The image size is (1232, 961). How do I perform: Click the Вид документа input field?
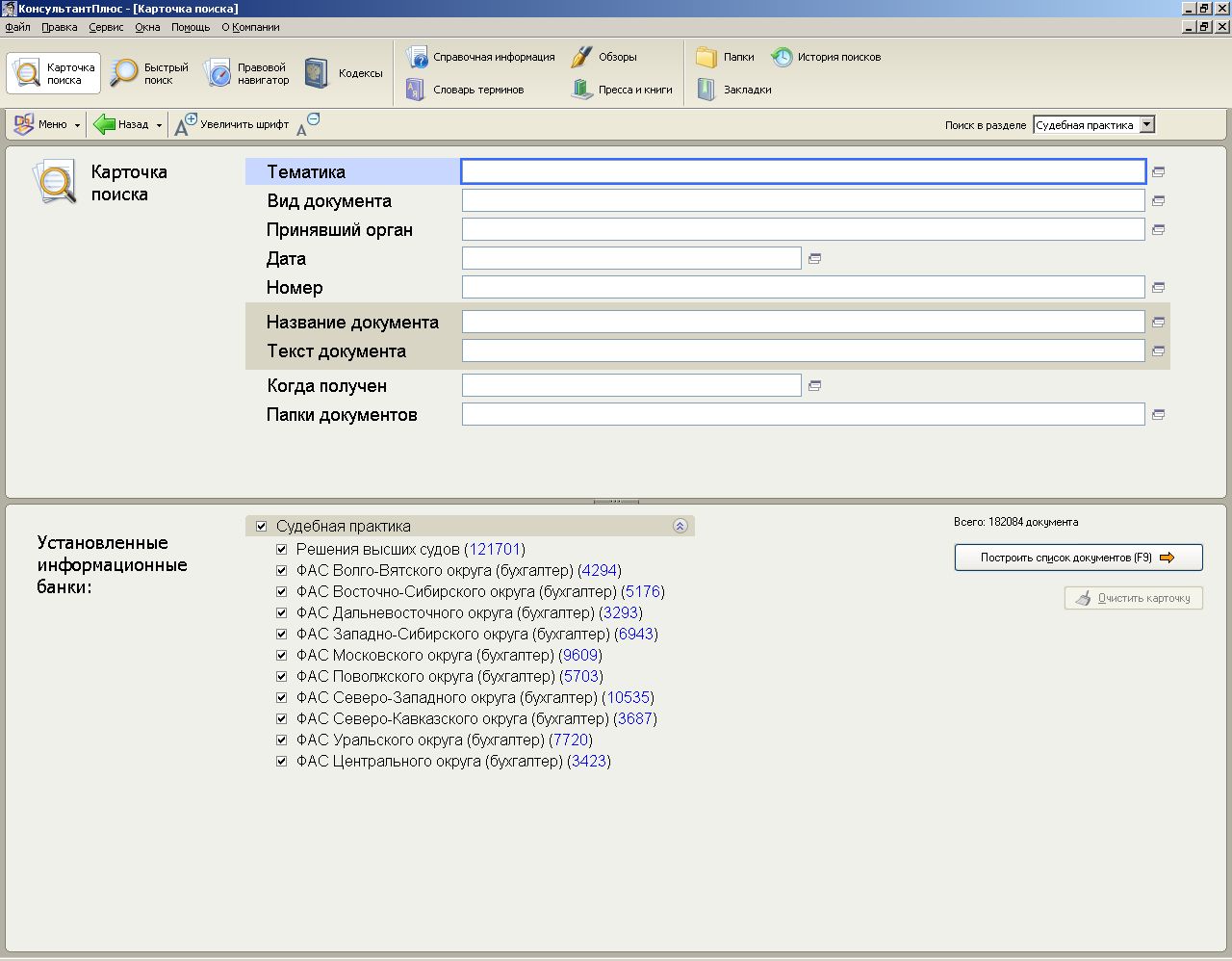804,200
